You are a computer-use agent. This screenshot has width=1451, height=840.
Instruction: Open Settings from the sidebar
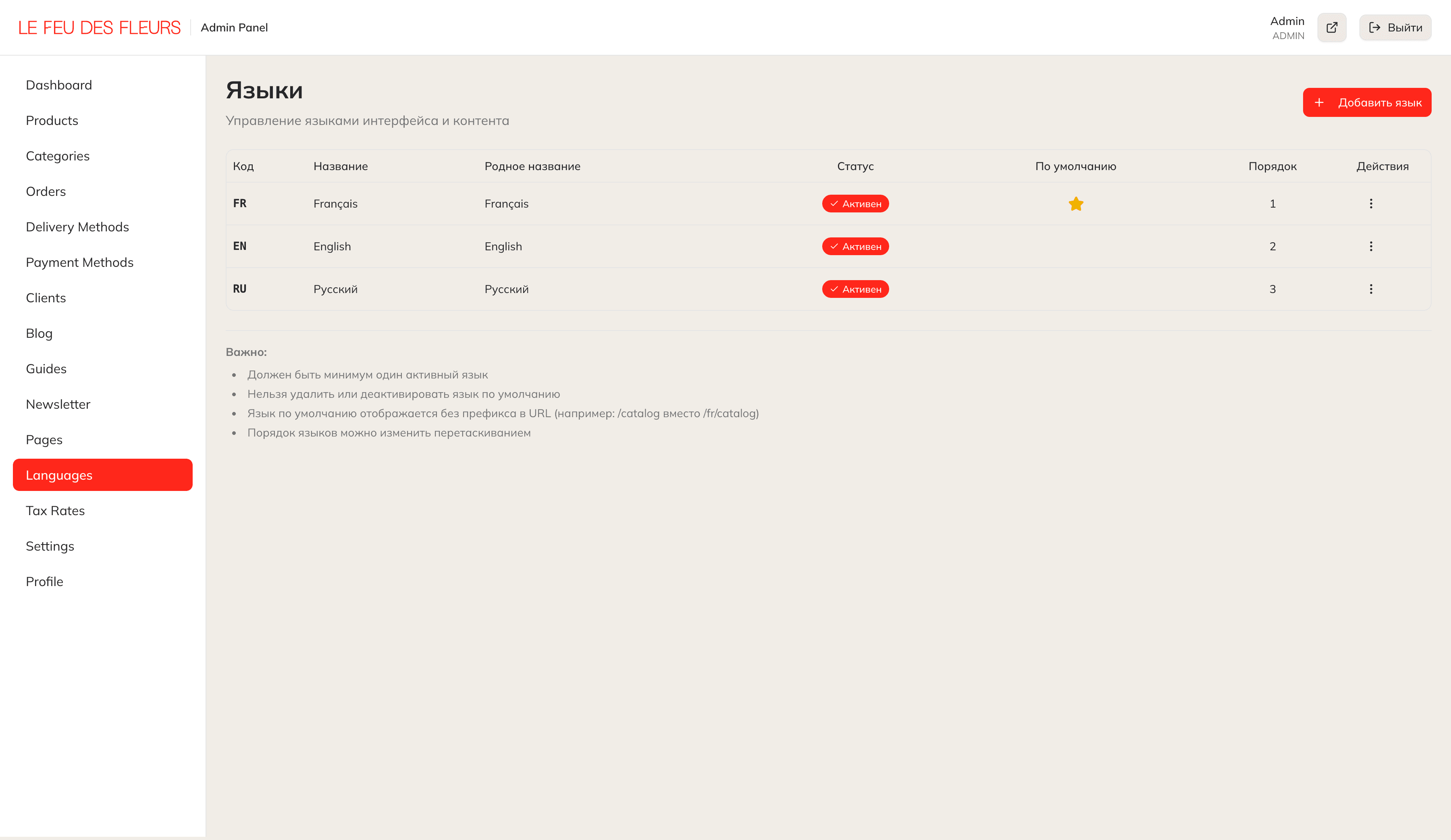(50, 547)
